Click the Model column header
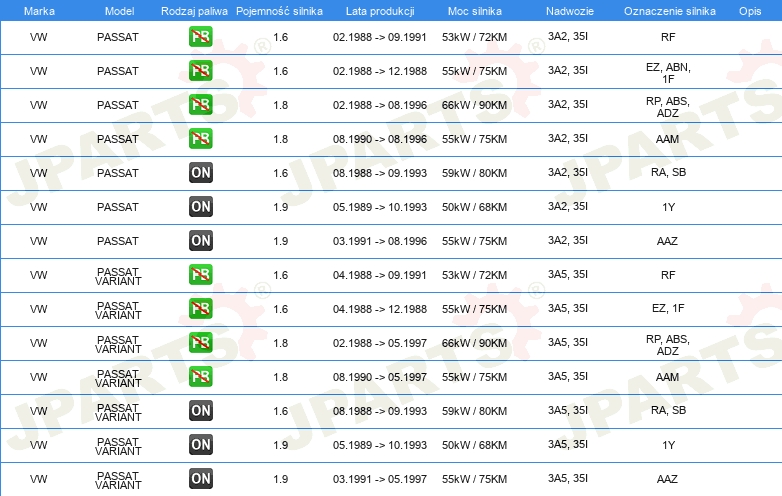Viewport: 782px width, 496px height. click(119, 11)
